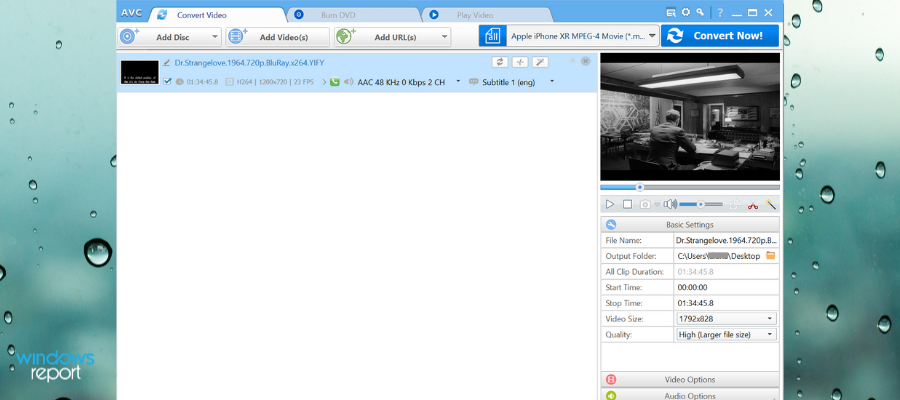Click the AVC logo in title bar
This screenshot has width=900, height=400.
pos(131,13)
